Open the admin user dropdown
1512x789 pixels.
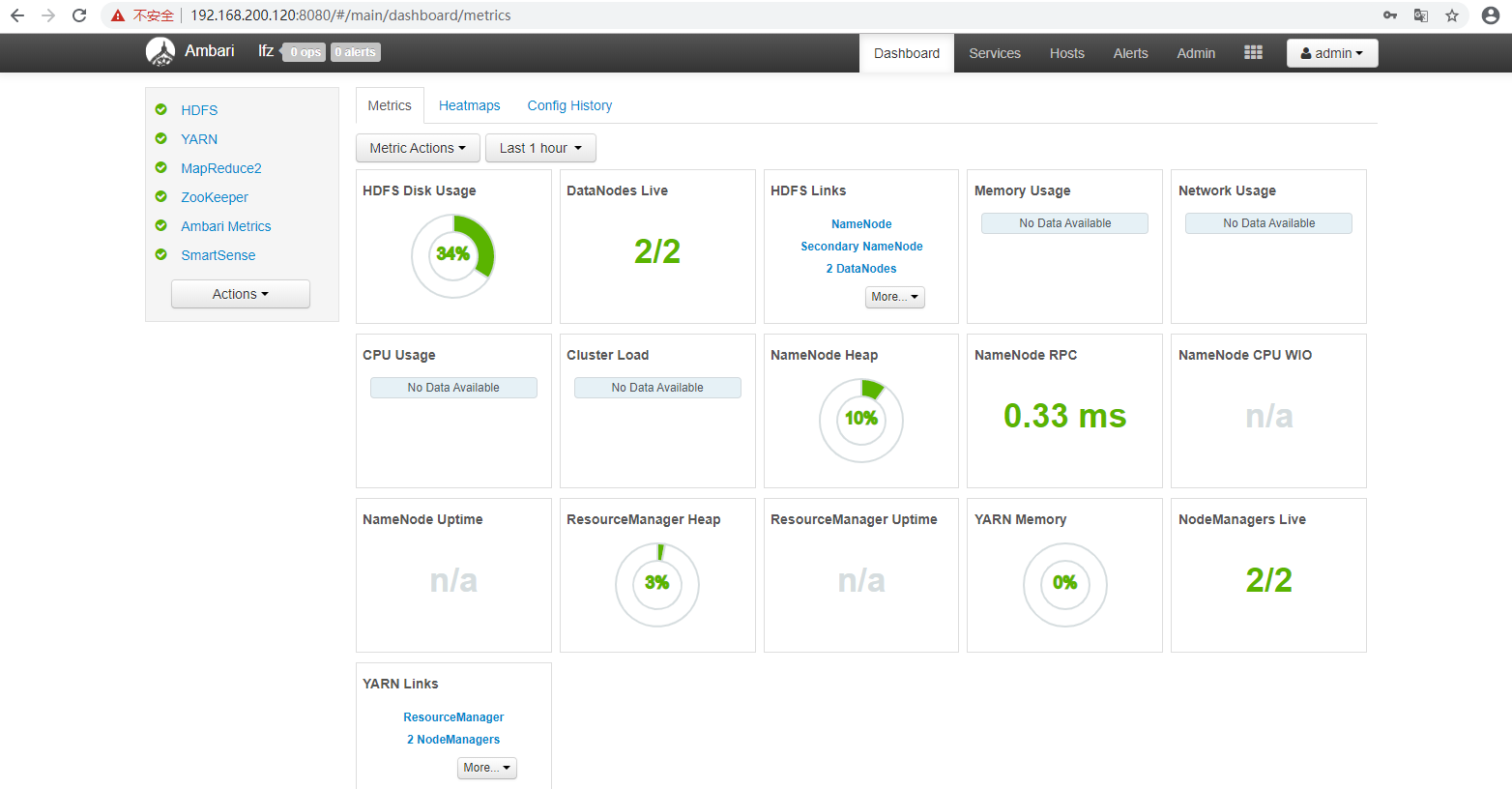(x=1332, y=53)
